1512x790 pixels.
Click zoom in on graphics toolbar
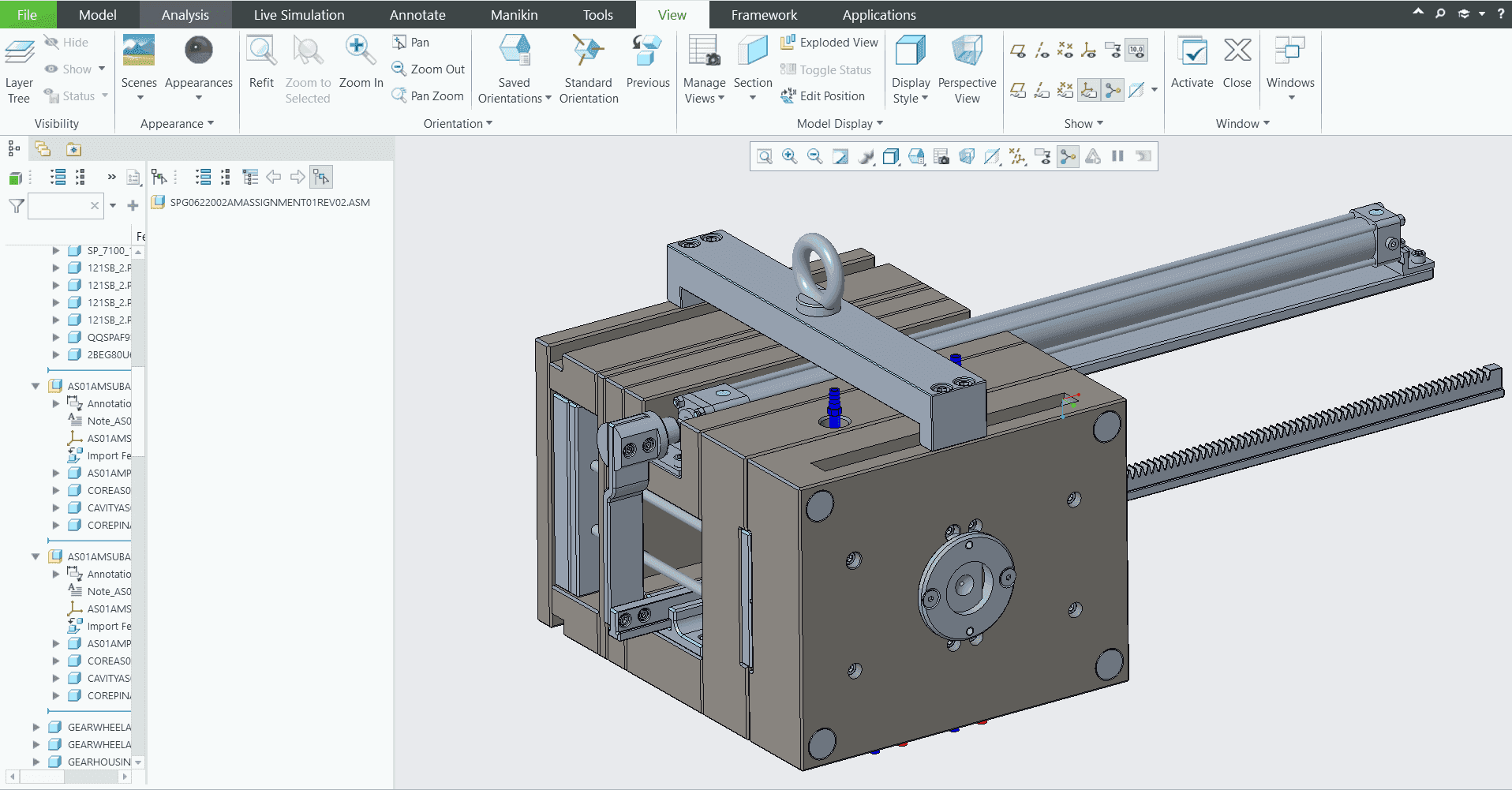790,156
